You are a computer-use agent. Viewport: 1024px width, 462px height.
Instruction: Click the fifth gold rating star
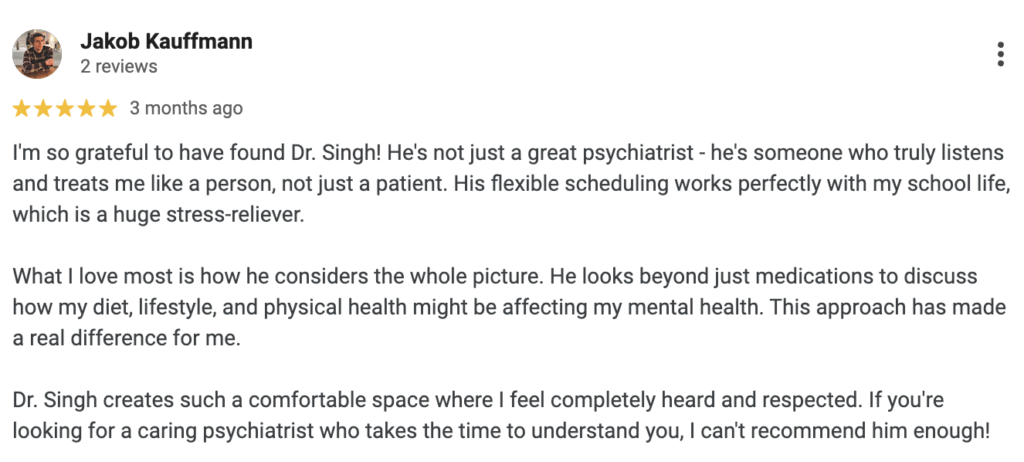108,108
